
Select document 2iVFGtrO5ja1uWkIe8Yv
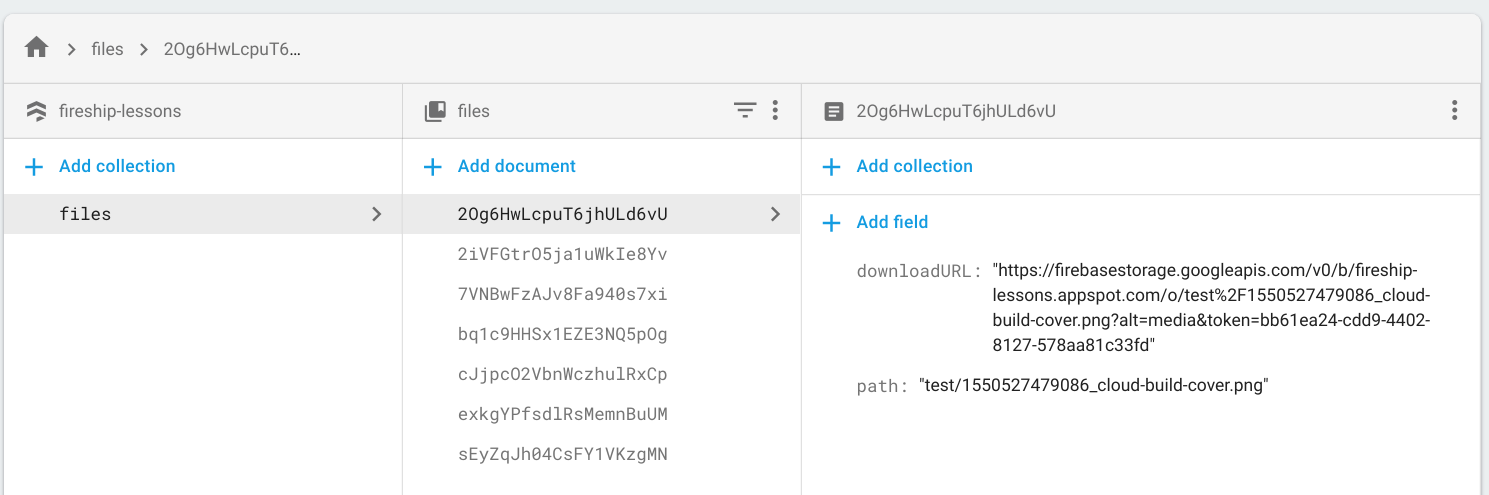[562, 254]
